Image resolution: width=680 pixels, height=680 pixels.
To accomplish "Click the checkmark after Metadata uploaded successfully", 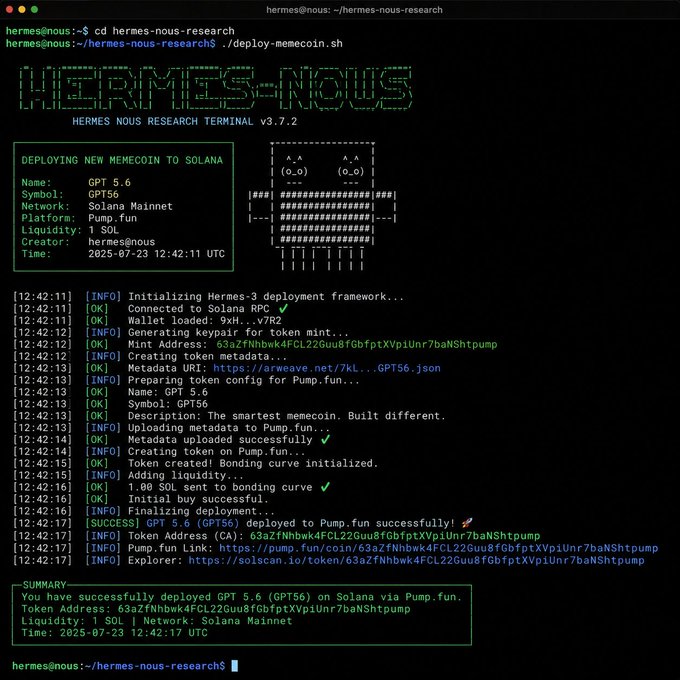I will (x=325, y=439).
